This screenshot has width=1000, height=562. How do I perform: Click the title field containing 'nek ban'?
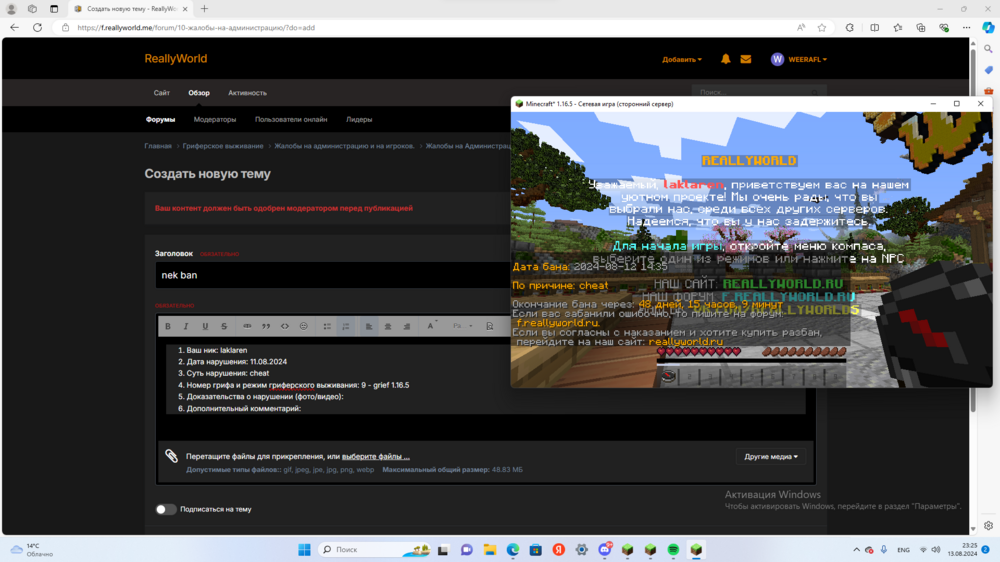(333, 275)
